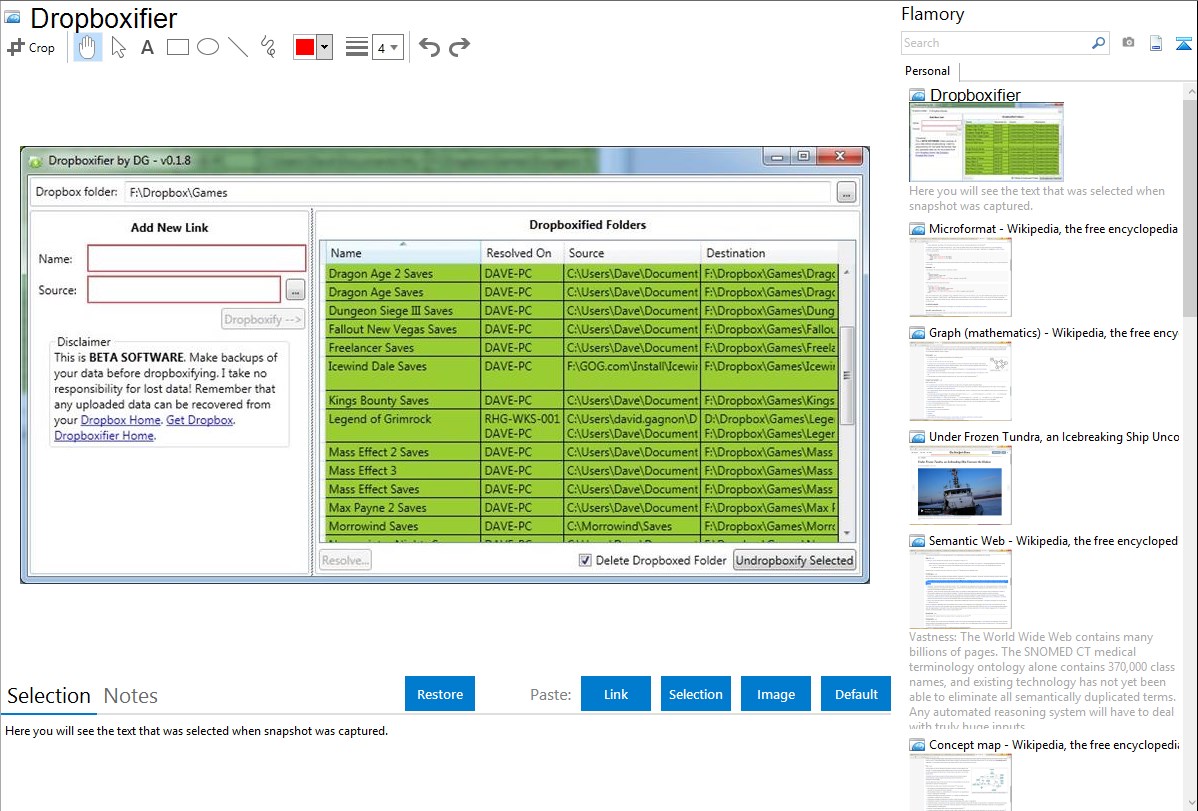The width and height of the screenshot is (1198, 811).
Task: Browse for the Dropbox folder location
Action: point(846,193)
